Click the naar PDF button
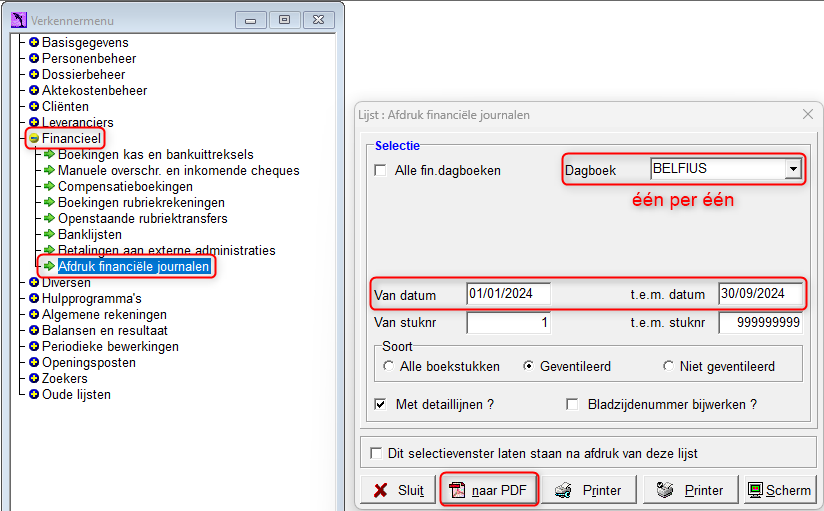Screen dimensions: 824x511 tap(489, 490)
